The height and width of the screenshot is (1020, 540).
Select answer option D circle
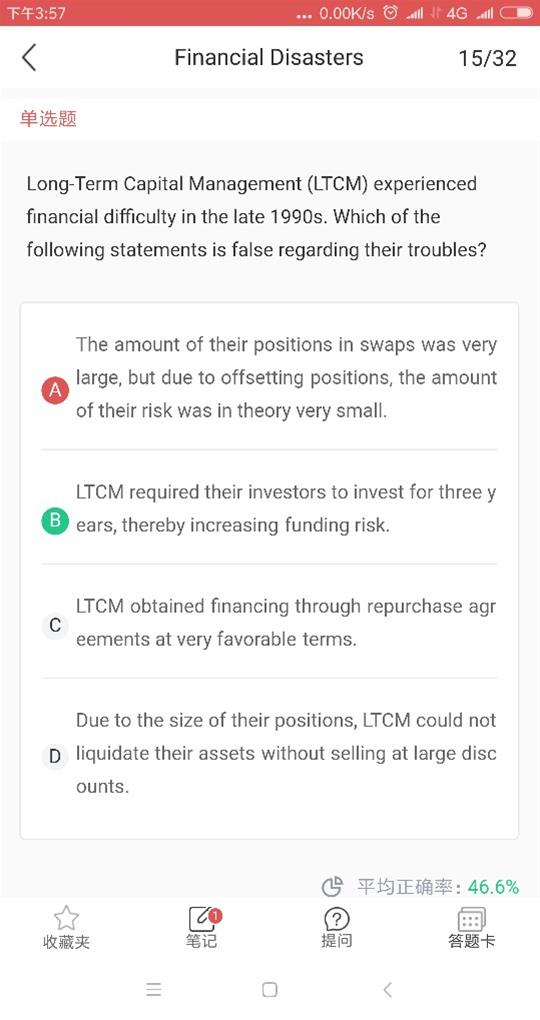pyautogui.click(x=55, y=756)
